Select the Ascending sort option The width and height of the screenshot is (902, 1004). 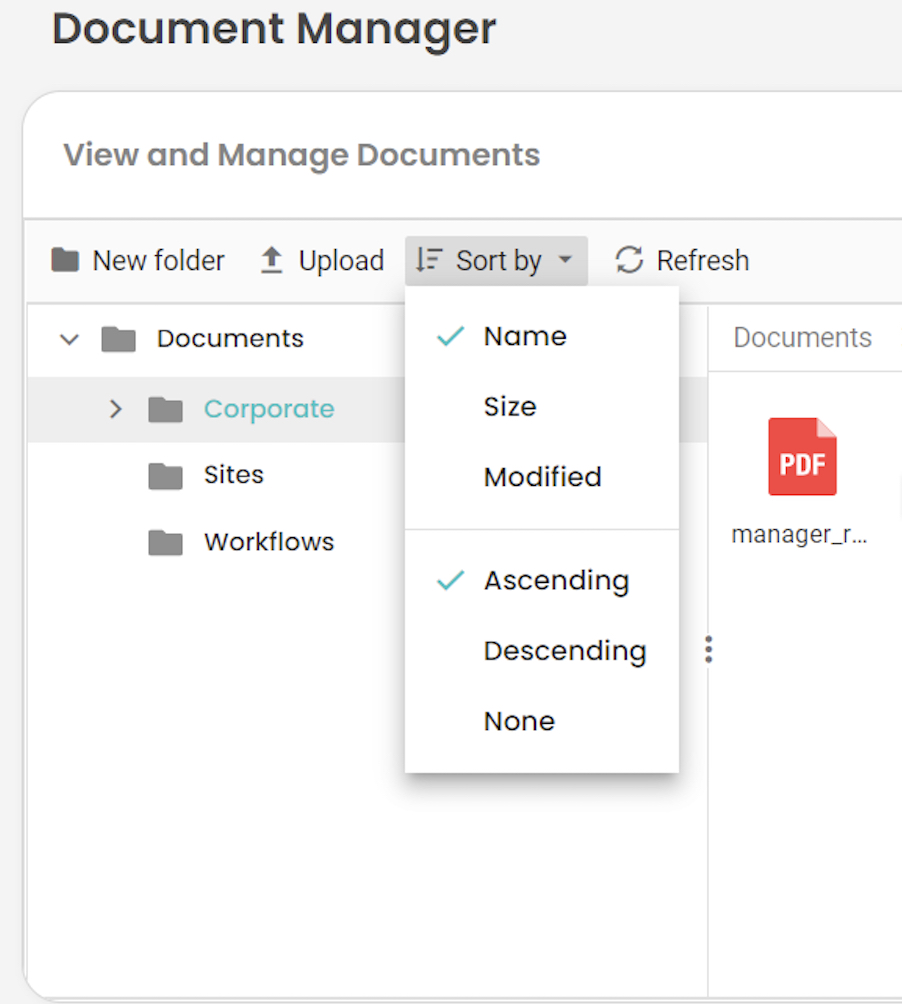pos(556,581)
